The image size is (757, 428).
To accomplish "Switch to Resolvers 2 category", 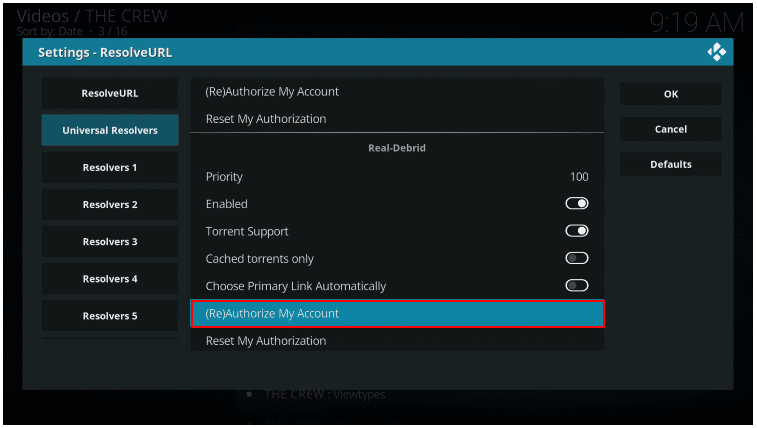I will point(110,205).
